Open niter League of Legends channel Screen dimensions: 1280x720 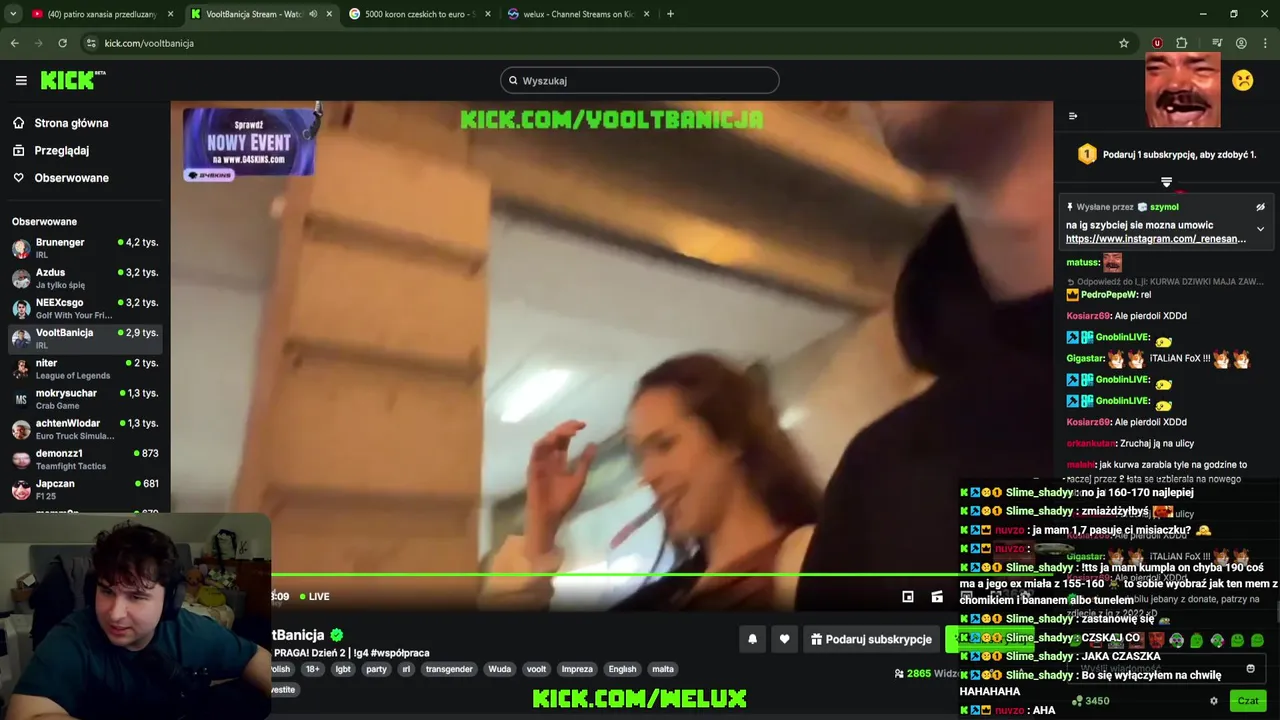tap(85, 368)
